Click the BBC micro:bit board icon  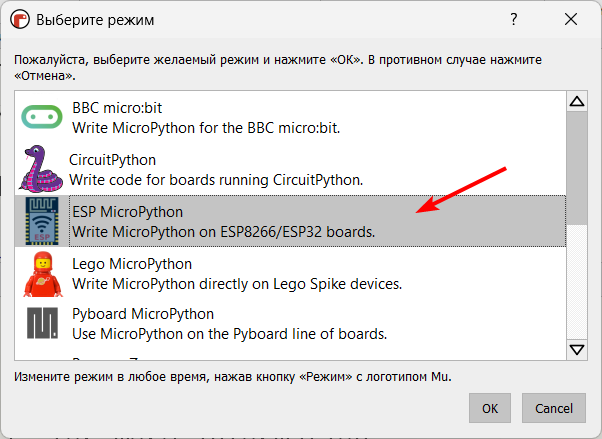[42, 117]
